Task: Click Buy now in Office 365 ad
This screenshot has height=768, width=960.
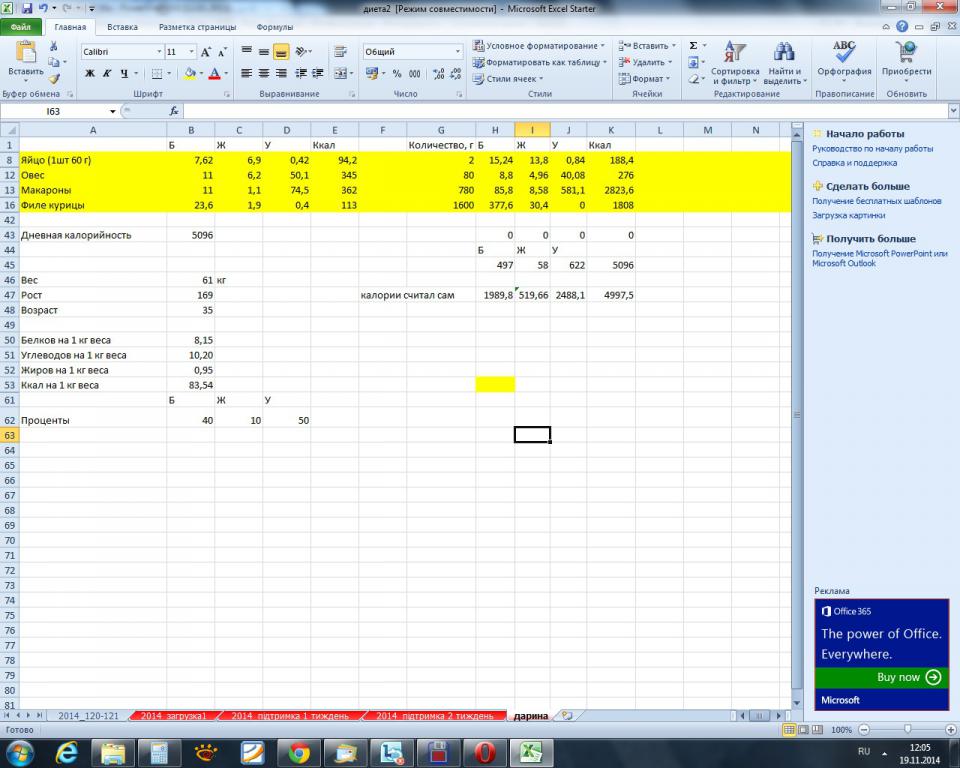Action: (908, 677)
